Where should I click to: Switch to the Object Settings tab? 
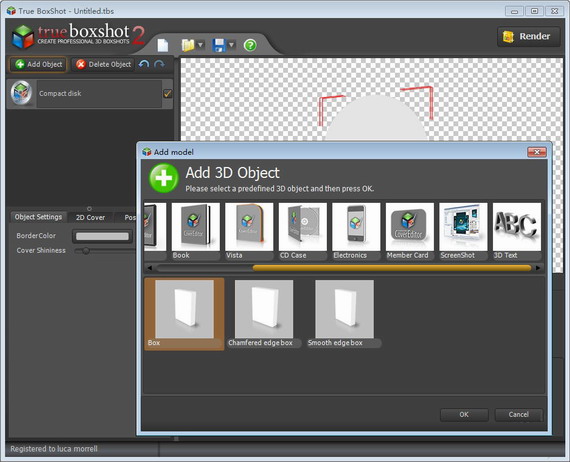(x=38, y=217)
